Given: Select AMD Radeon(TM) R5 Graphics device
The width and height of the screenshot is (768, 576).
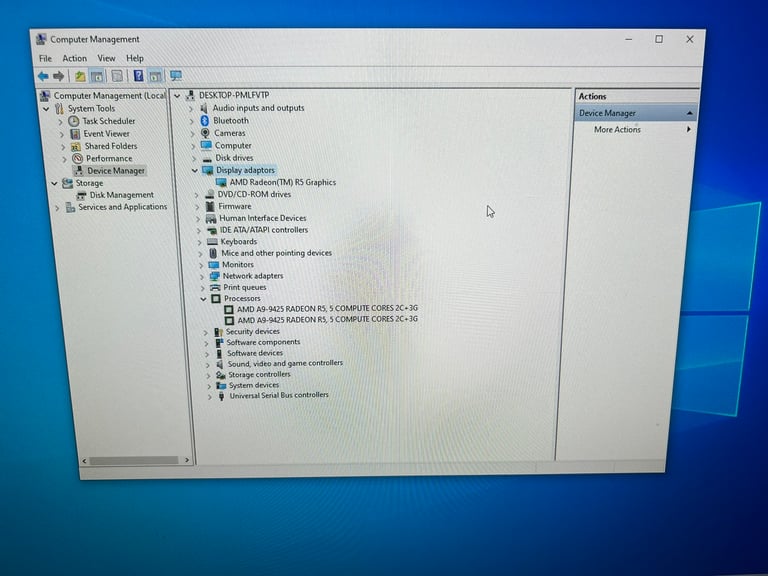Looking at the screenshot, I should point(283,182).
